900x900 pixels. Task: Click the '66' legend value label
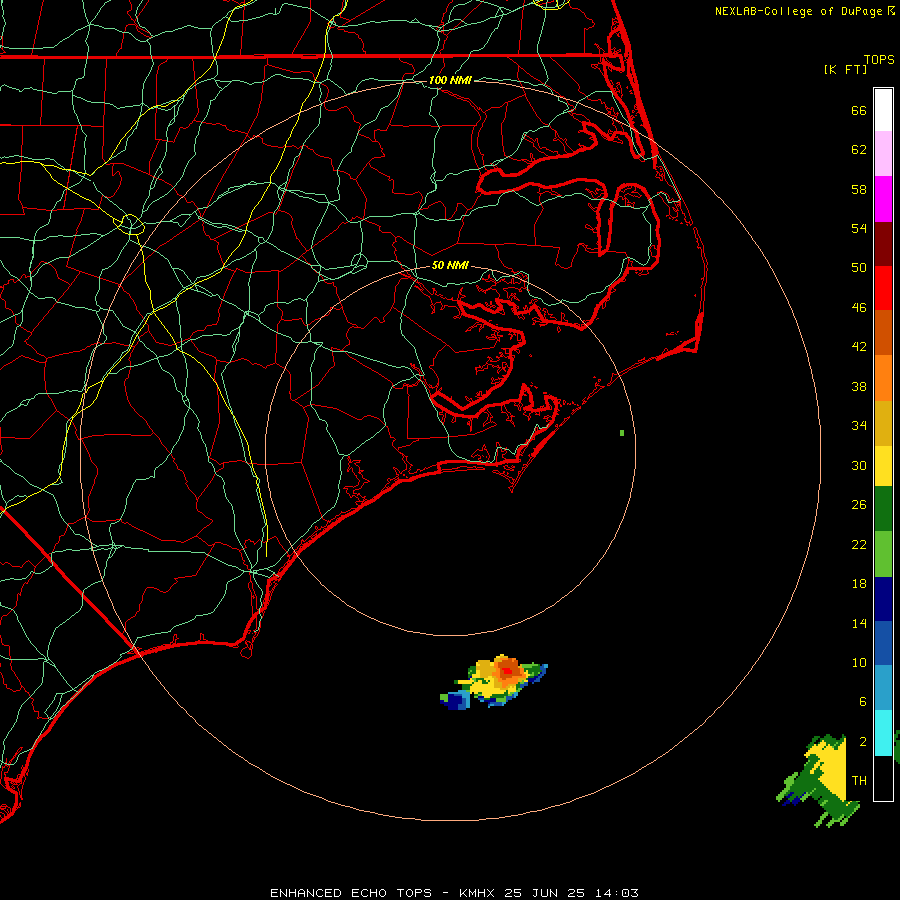pos(859,110)
